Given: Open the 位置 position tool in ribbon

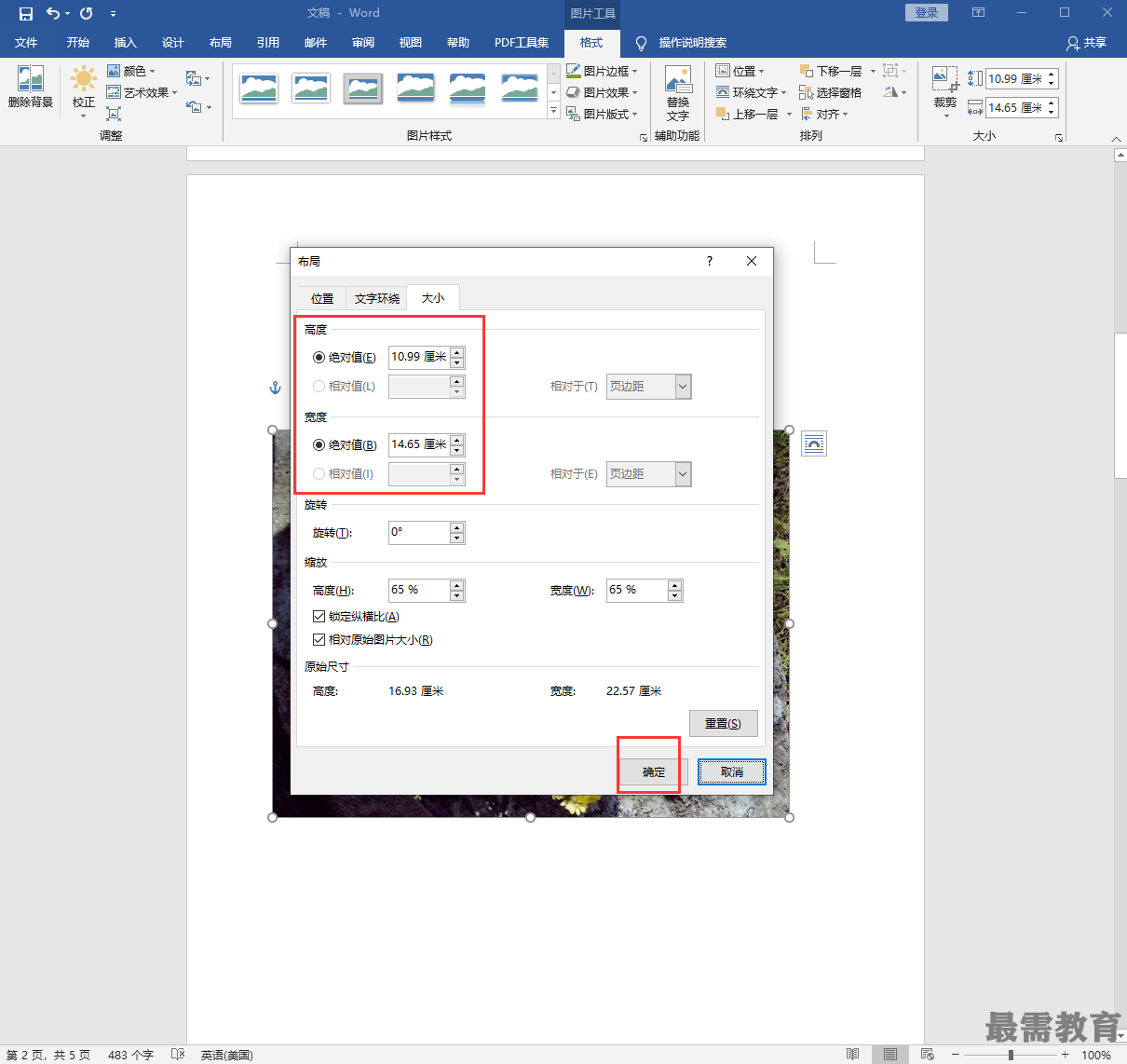Looking at the screenshot, I should pyautogui.click(x=740, y=71).
